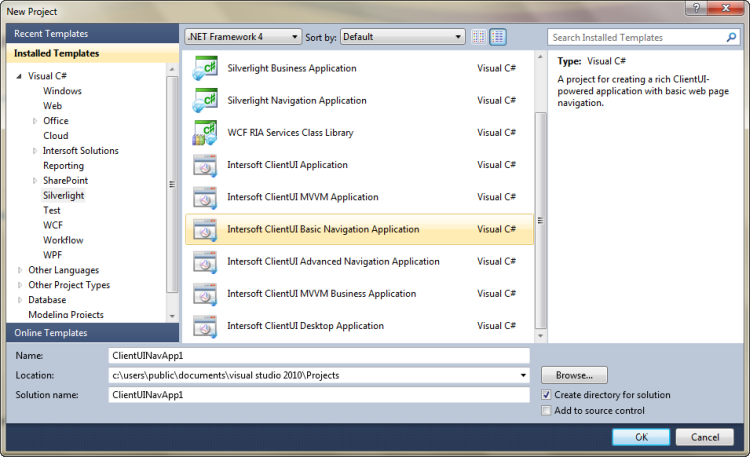Click the template list scroll-up arrow
This screenshot has height=457, width=750.
[x=540, y=57]
